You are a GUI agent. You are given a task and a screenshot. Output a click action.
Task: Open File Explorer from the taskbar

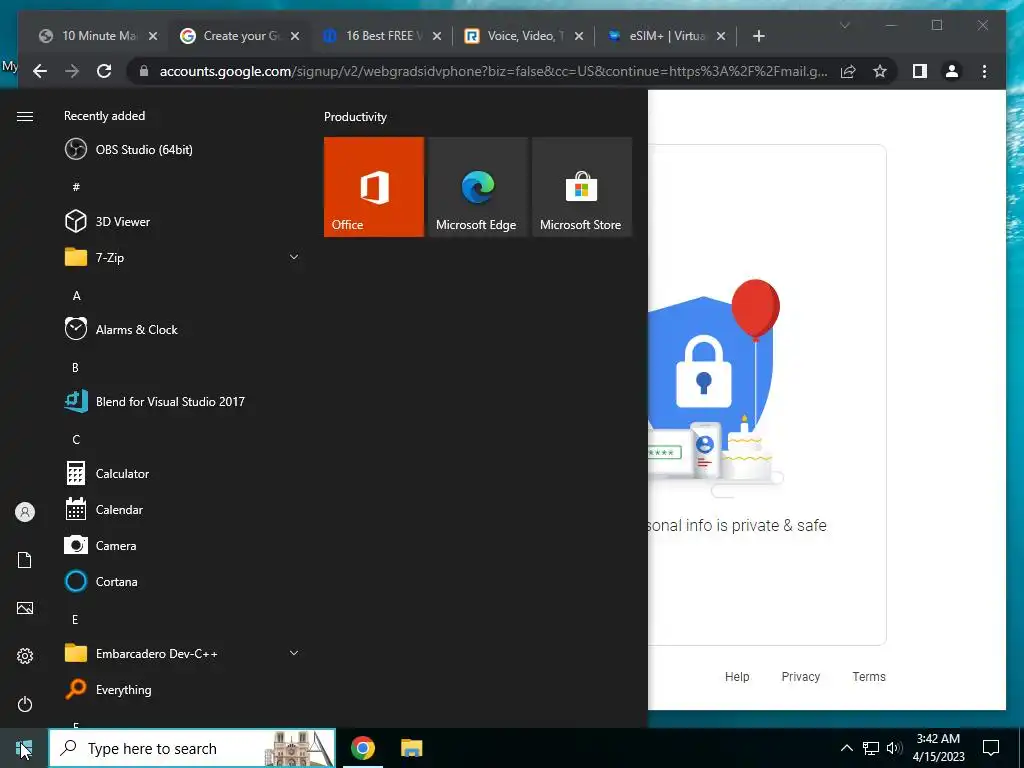pyautogui.click(x=411, y=748)
